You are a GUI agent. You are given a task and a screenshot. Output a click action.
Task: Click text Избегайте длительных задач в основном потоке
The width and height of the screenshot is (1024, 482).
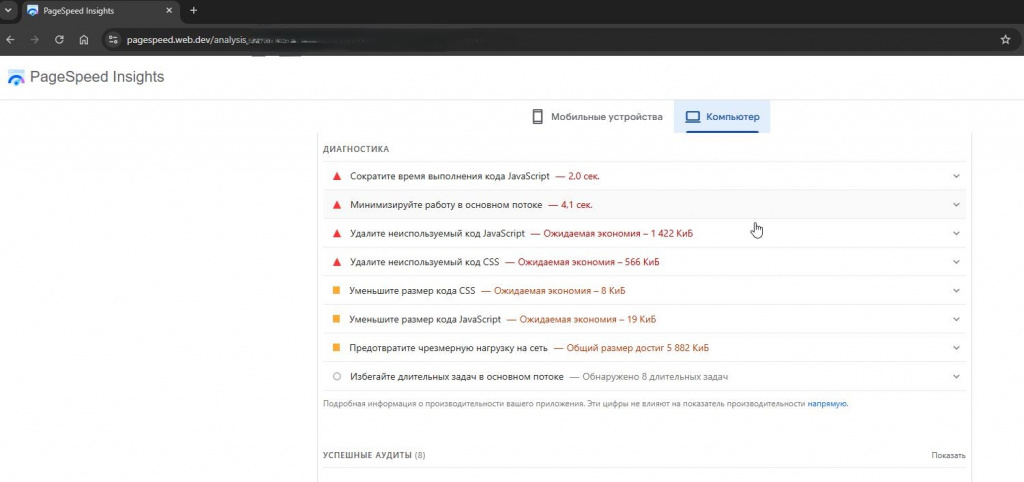pyautogui.click(x=456, y=377)
